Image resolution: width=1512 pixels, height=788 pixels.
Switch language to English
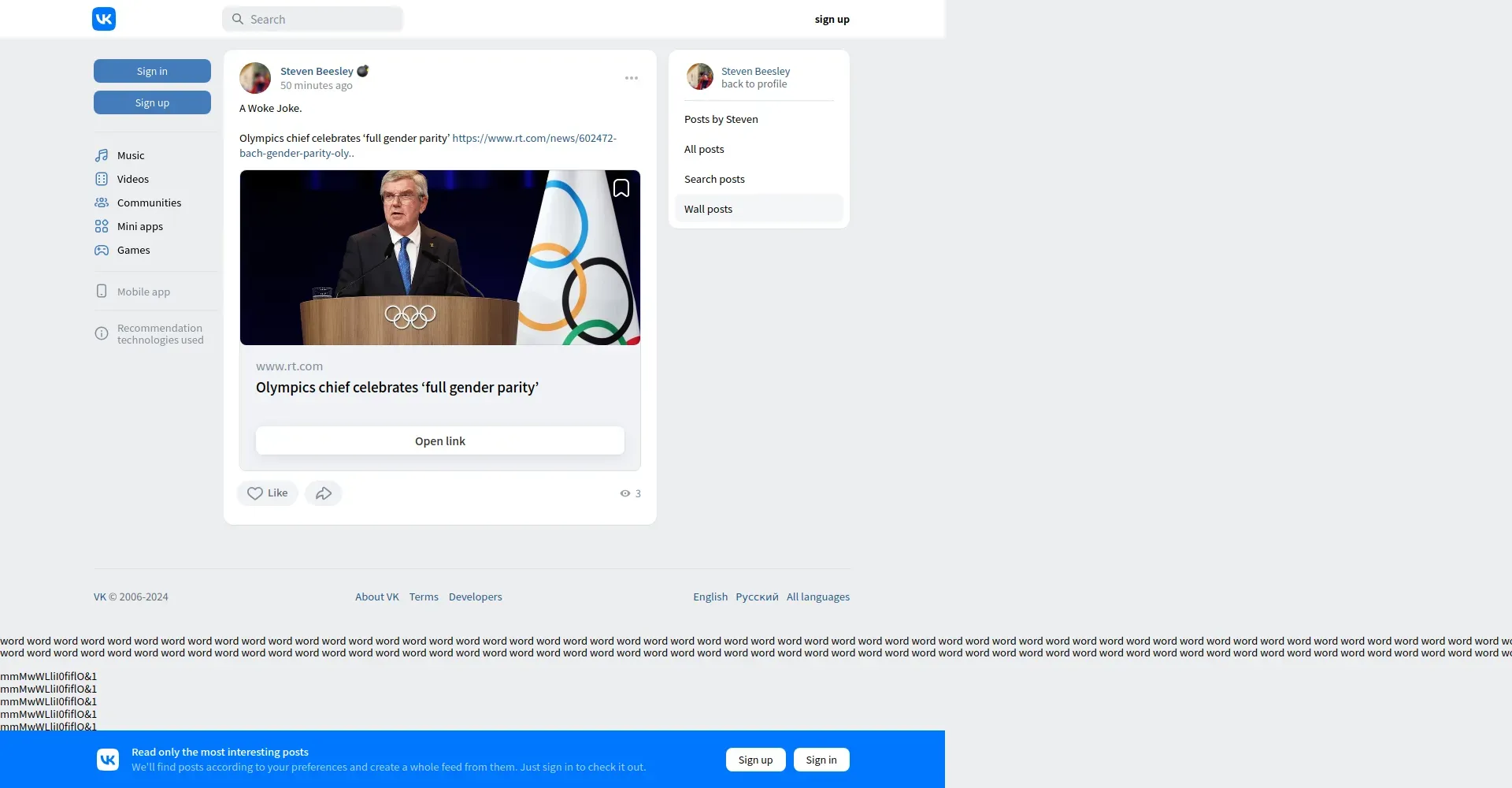(710, 597)
